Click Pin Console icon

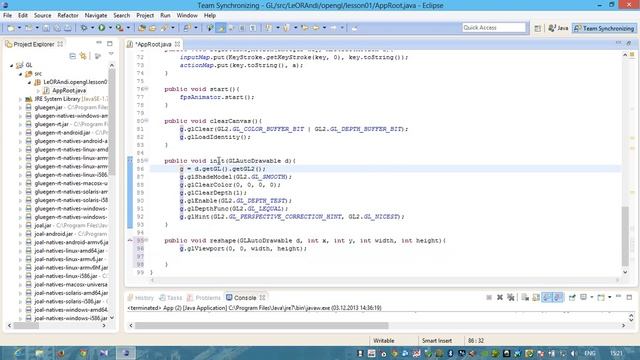click(x=572, y=298)
